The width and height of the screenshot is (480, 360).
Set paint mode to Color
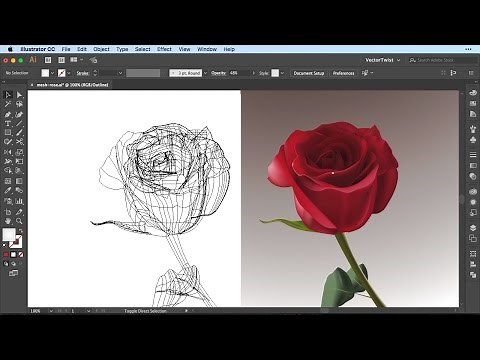pos(6,255)
